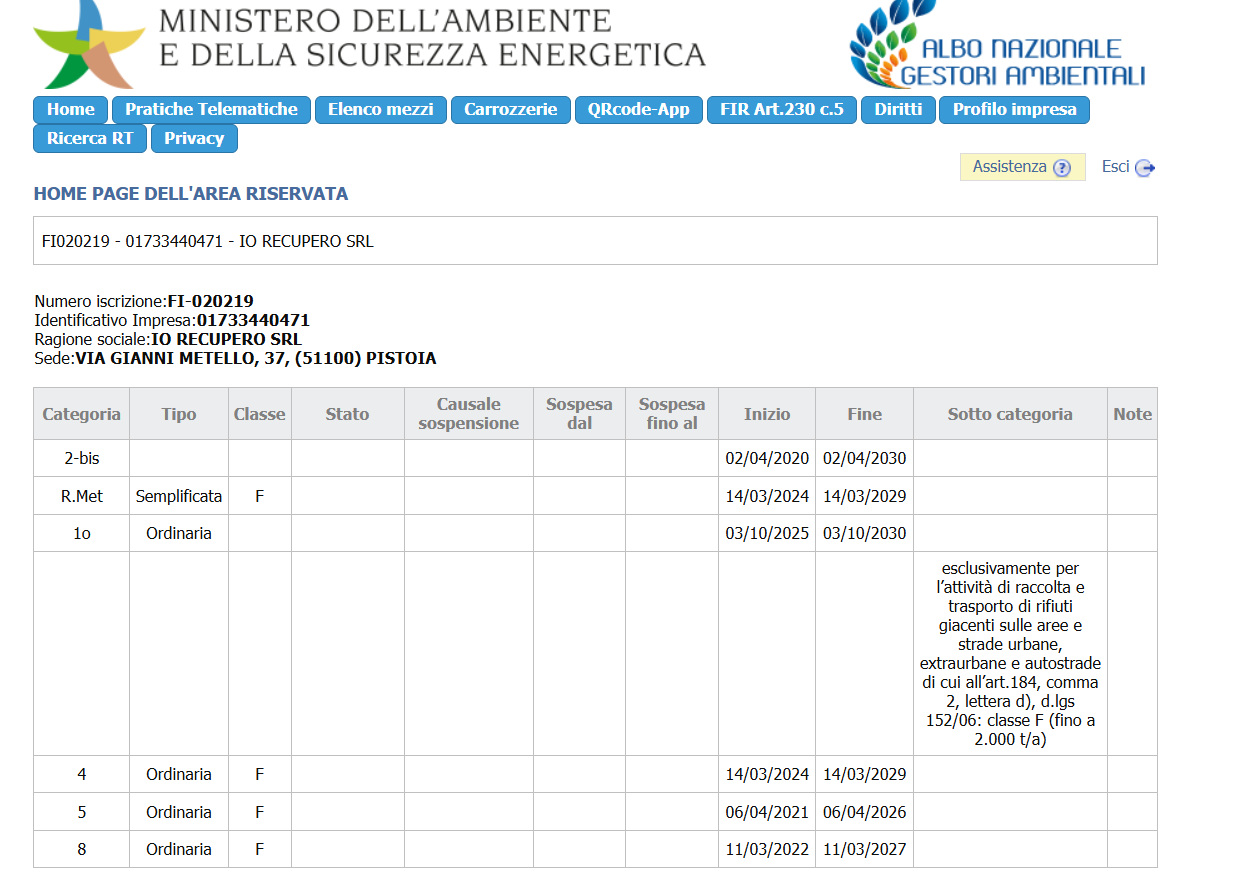This screenshot has width=1237, height=876.
Task: Open Pratiche Telematiche section
Action: 211,110
